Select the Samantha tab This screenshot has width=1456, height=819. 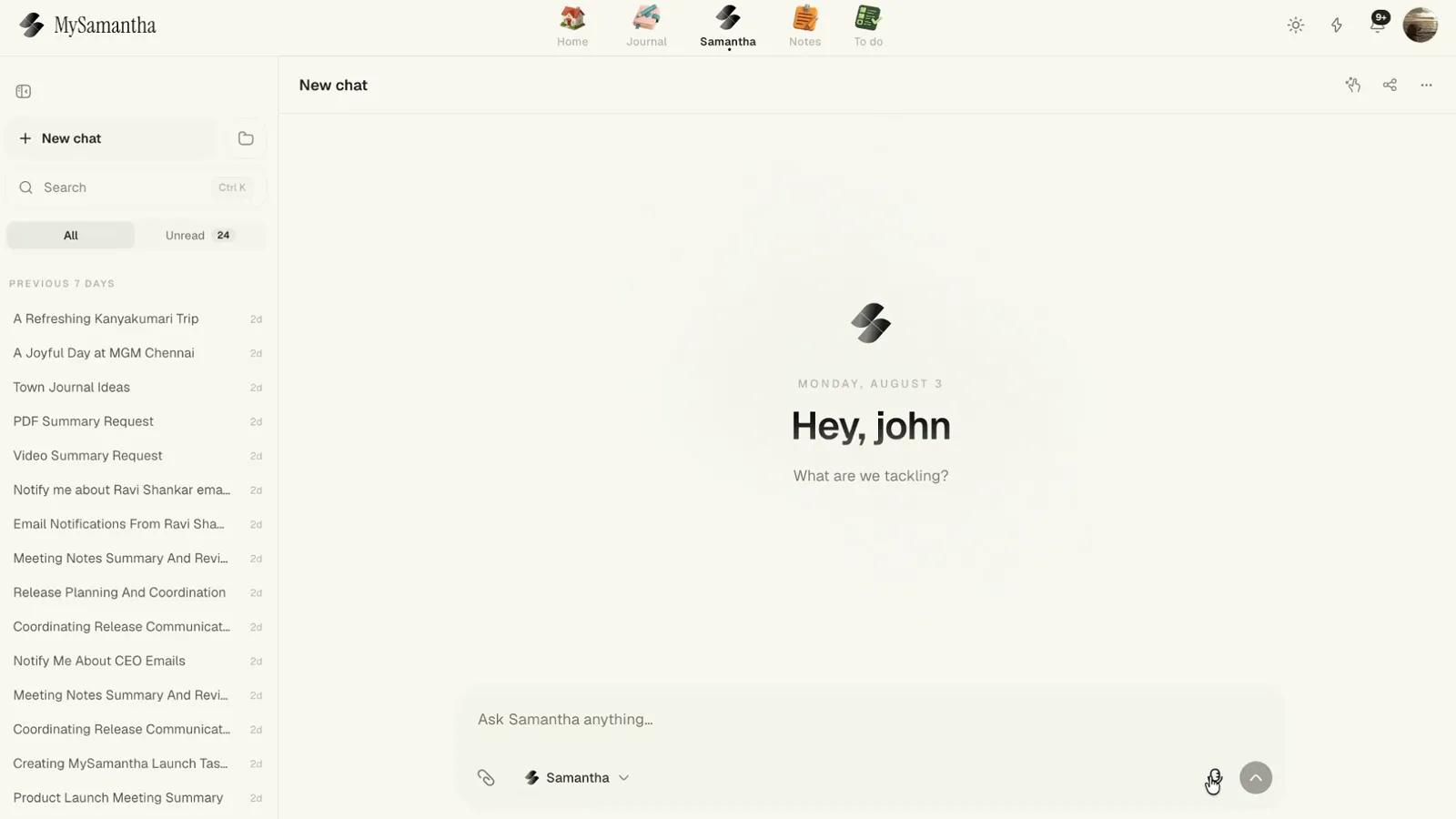tap(727, 26)
